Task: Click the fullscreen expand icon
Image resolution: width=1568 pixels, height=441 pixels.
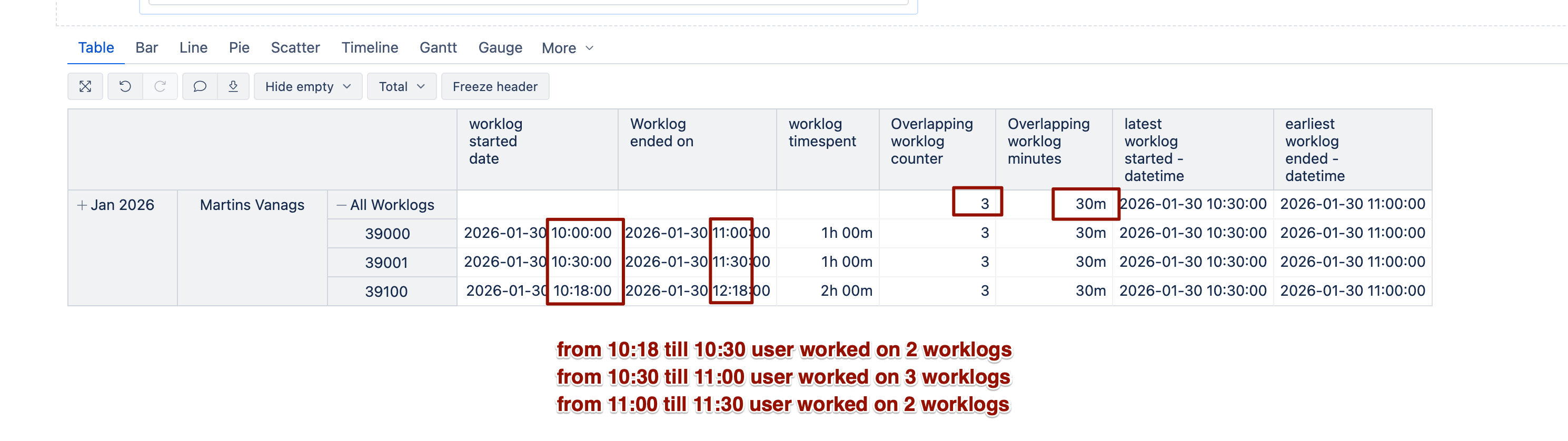Action: (85, 86)
